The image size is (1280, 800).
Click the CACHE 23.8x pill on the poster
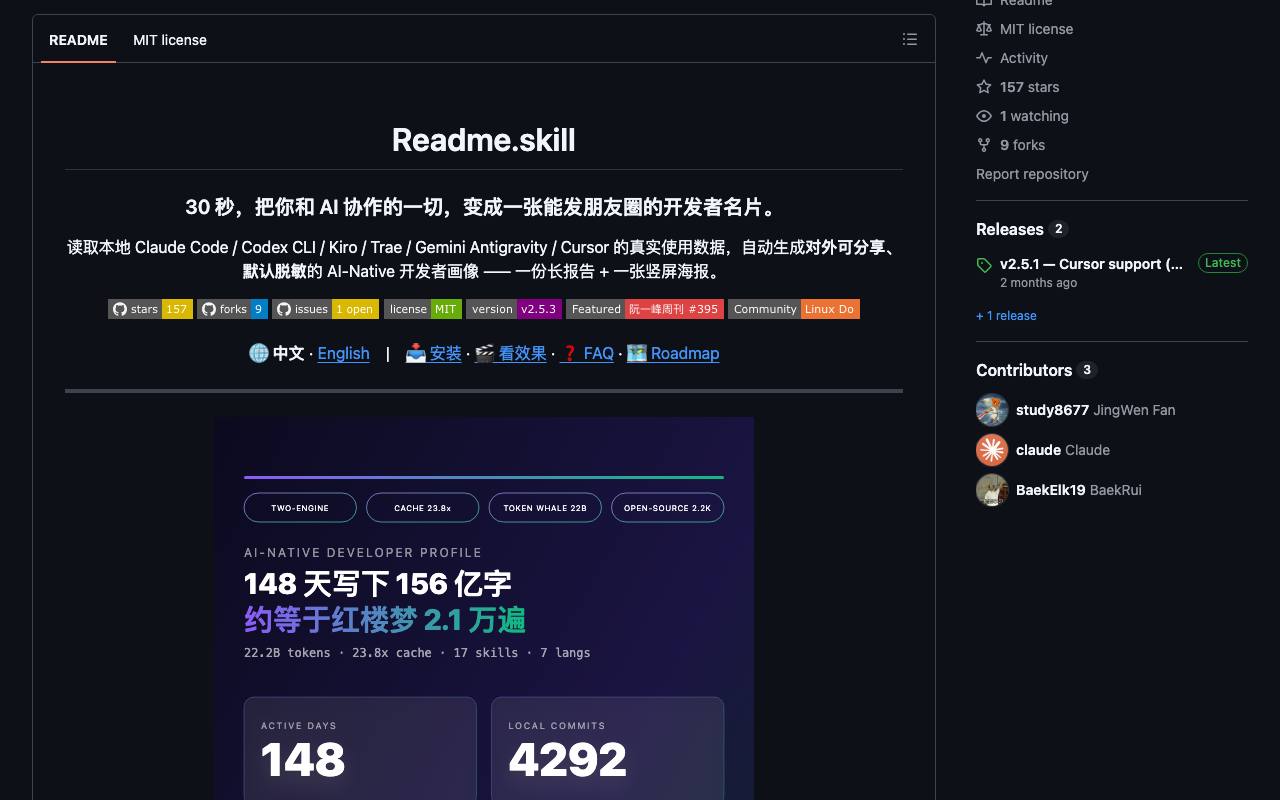coord(422,508)
